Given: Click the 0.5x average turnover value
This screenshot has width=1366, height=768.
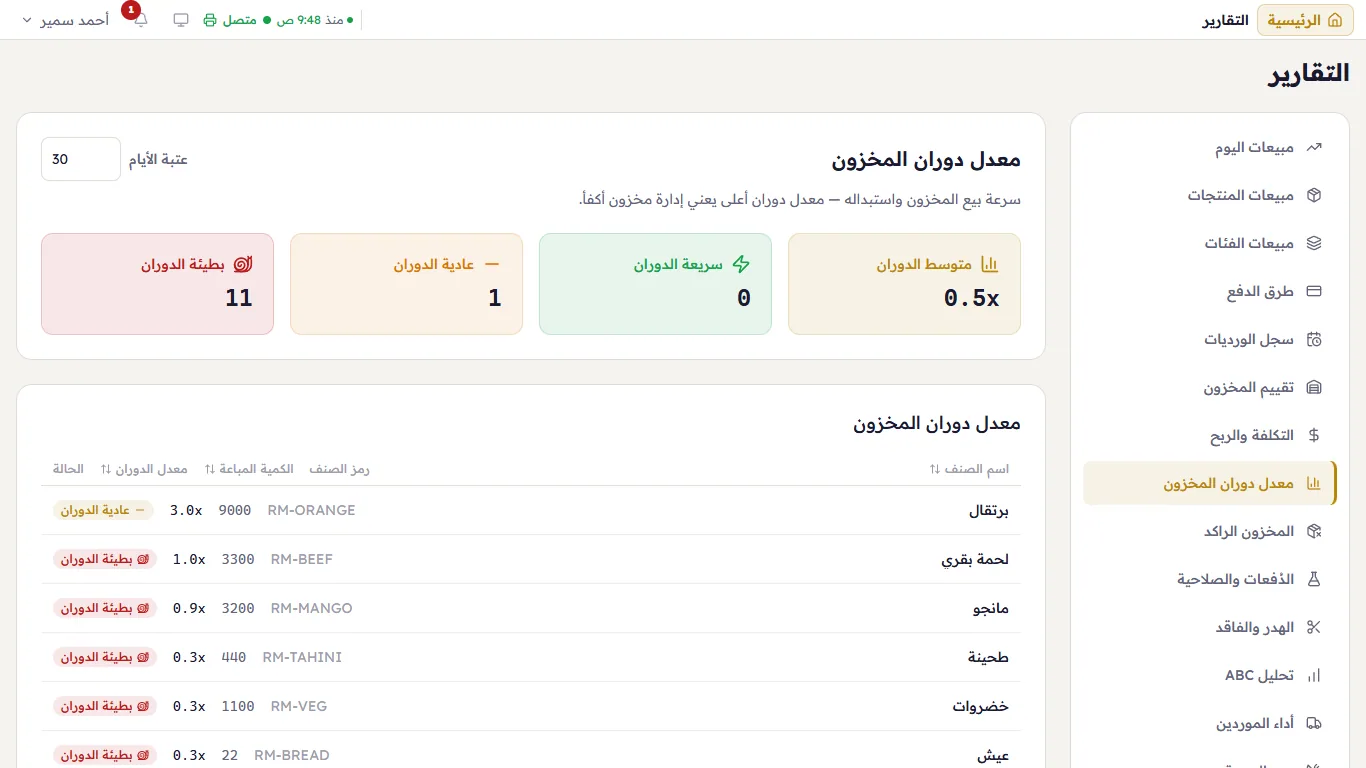Looking at the screenshot, I should 971,298.
